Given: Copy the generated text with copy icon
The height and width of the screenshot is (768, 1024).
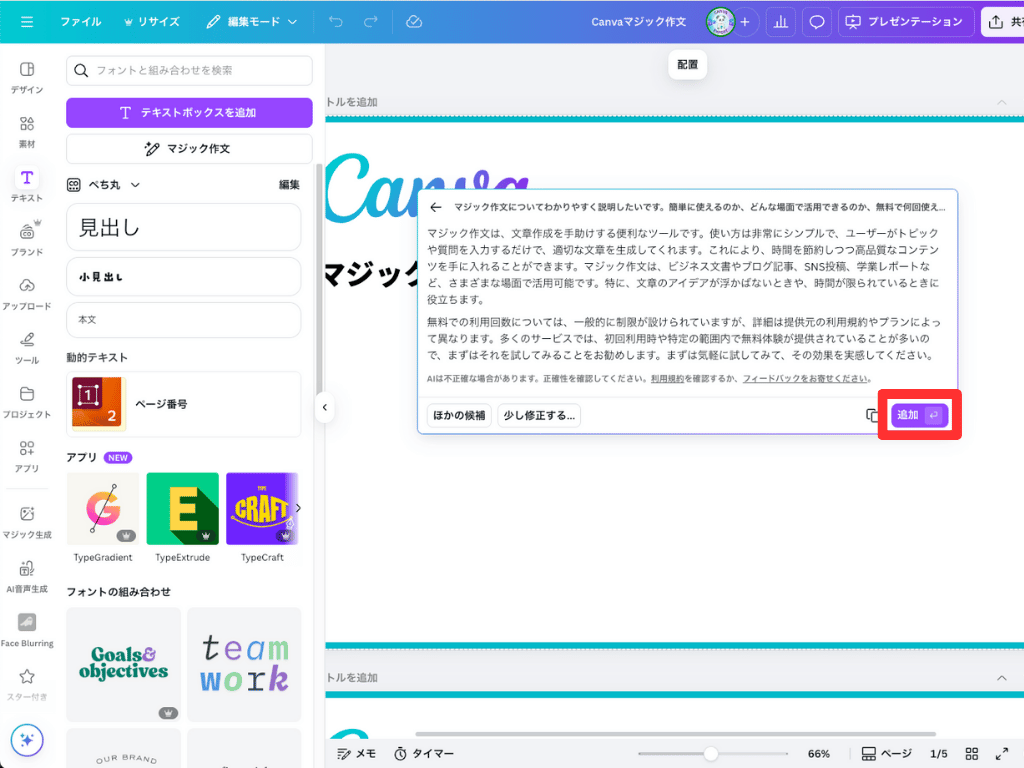Looking at the screenshot, I should coord(872,415).
